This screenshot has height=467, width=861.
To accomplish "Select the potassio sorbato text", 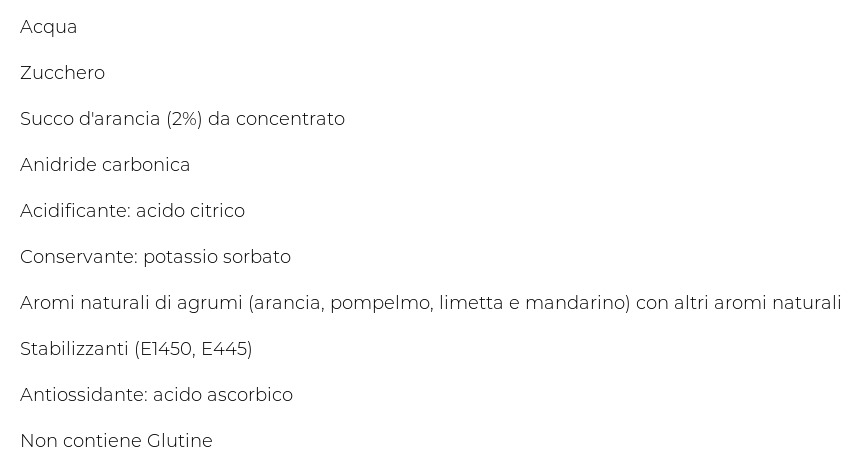I will click(217, 257).
